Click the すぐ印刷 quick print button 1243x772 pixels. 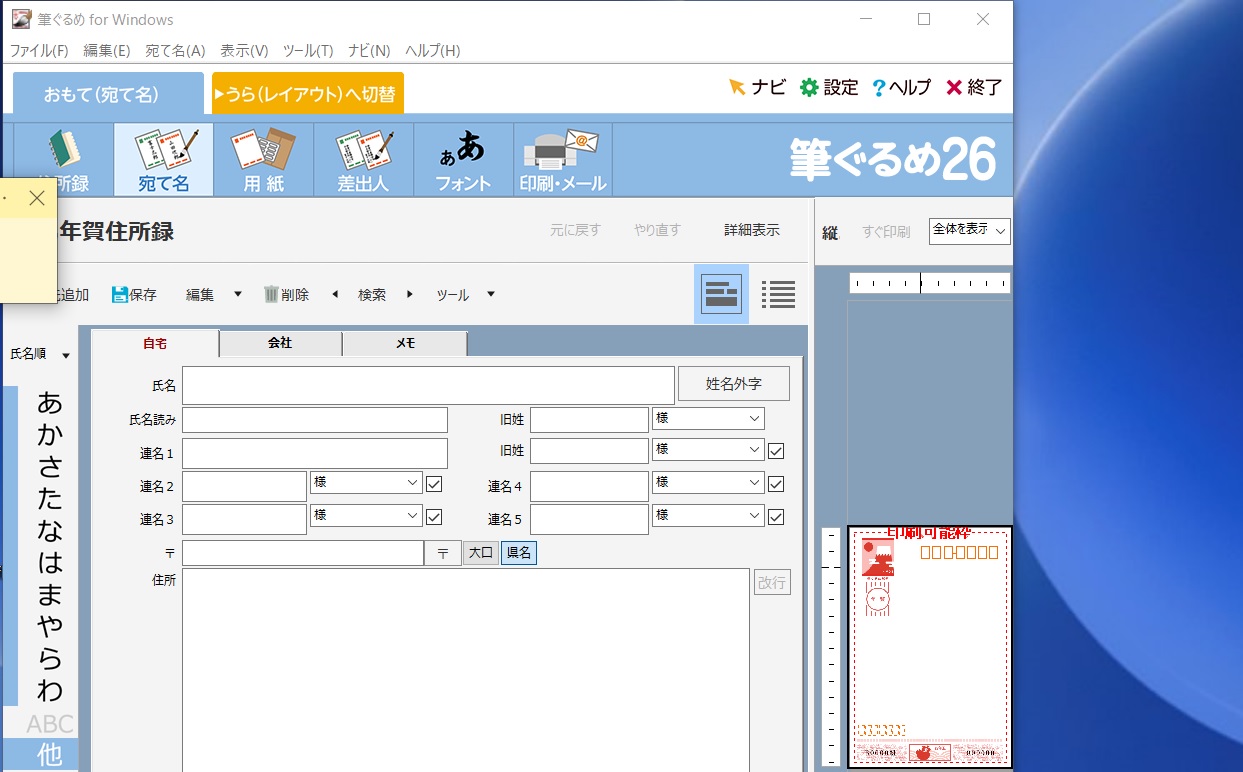(x=886, y=232)
